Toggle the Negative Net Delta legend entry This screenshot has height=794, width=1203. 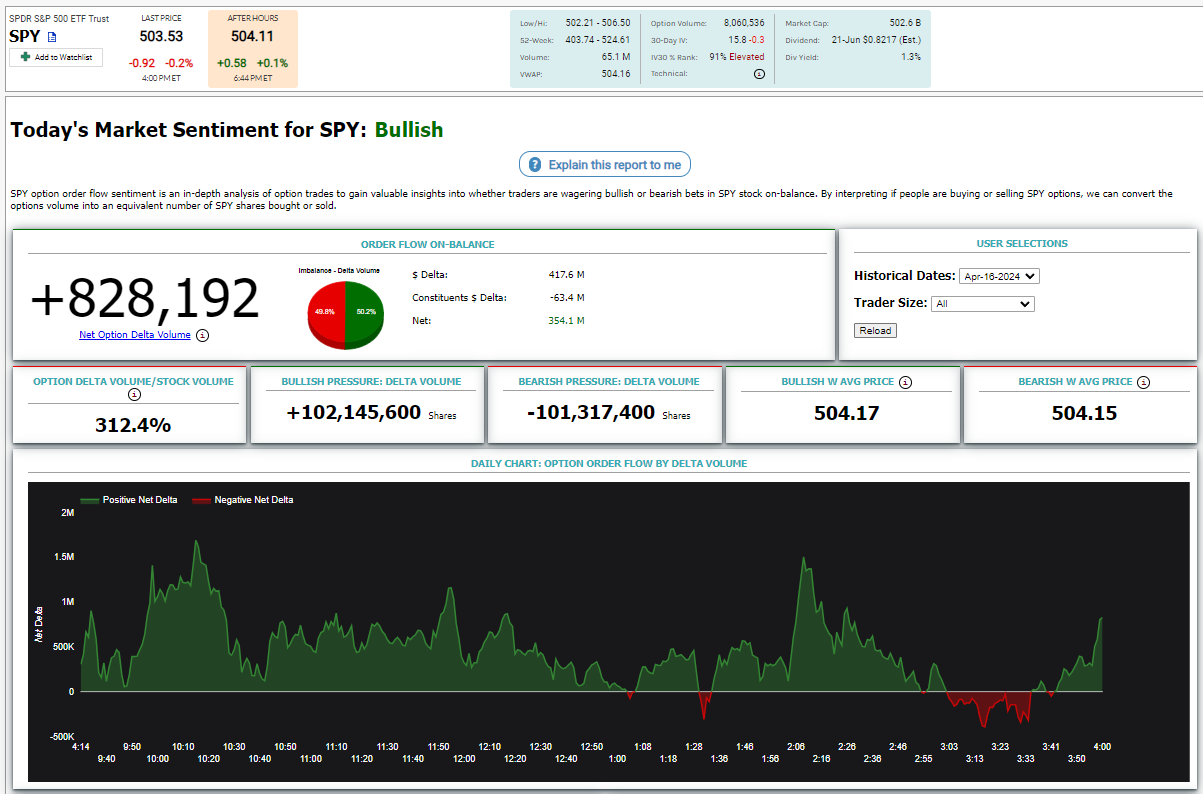[243, 500]
